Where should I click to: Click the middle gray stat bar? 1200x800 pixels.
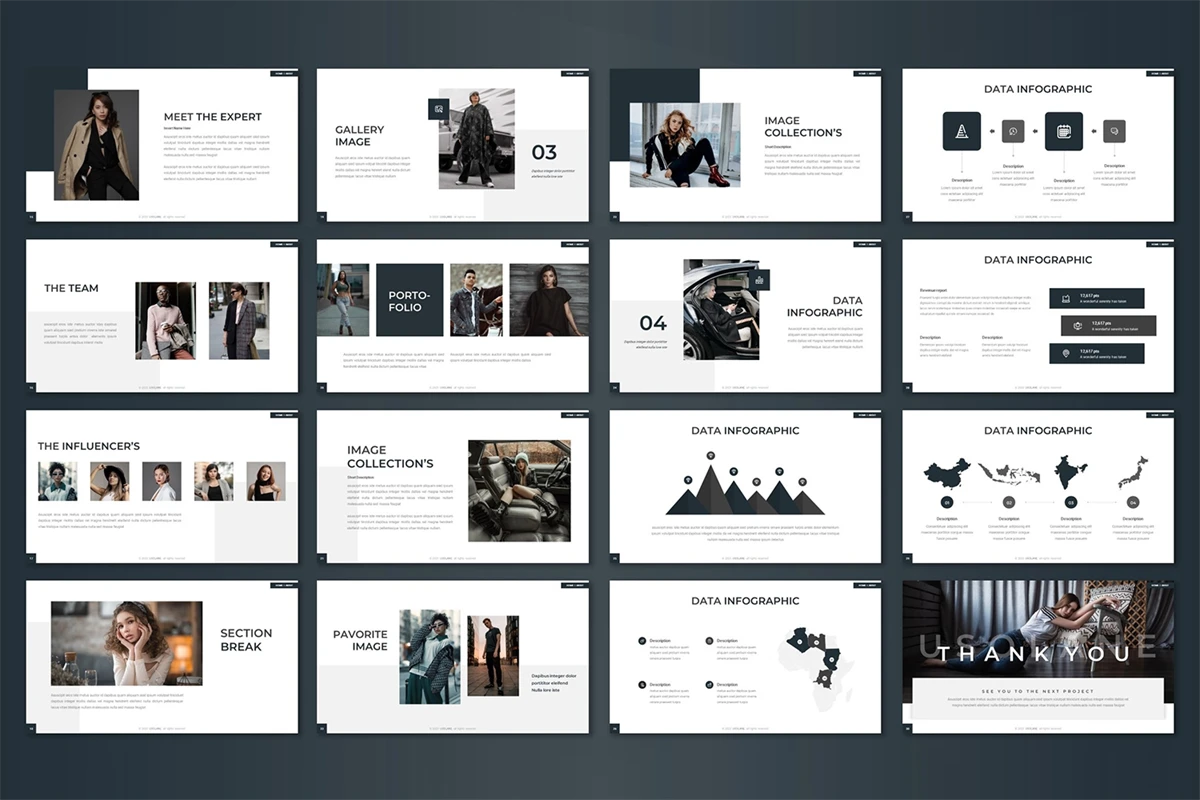coord(1108,326)
